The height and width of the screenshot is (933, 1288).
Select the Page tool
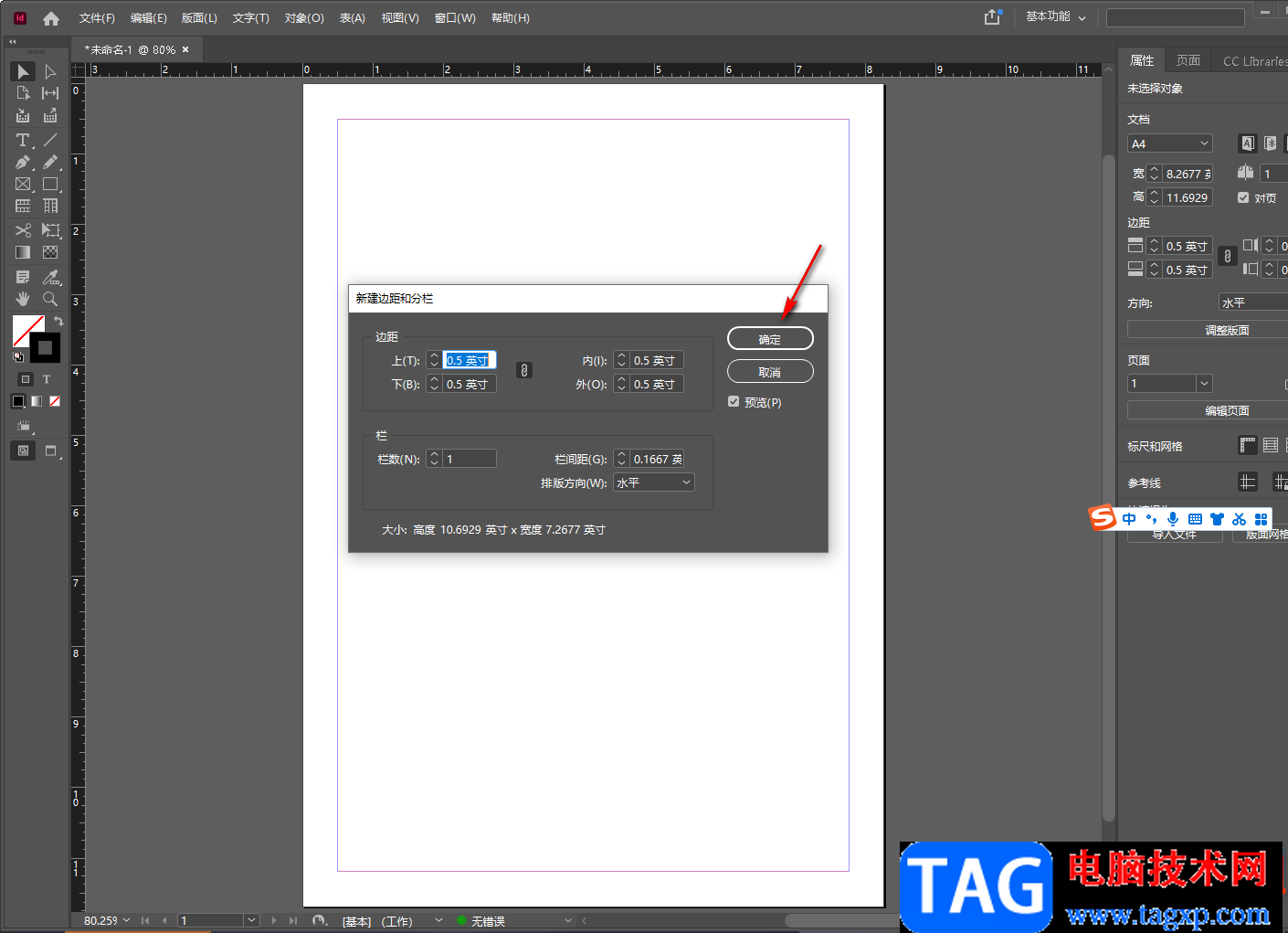(23, 93)
